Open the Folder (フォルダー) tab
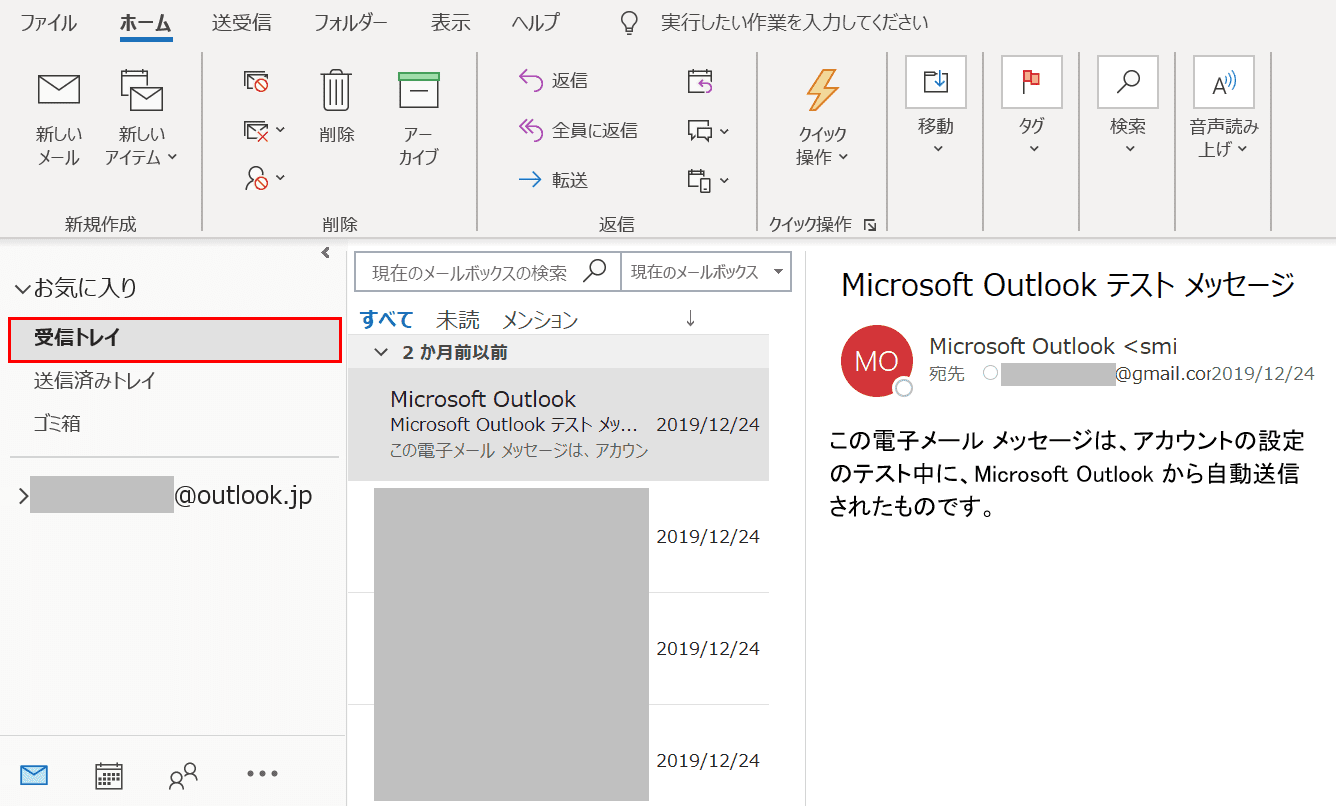This screenshot has width=1336, height=806. click(351, 22)
